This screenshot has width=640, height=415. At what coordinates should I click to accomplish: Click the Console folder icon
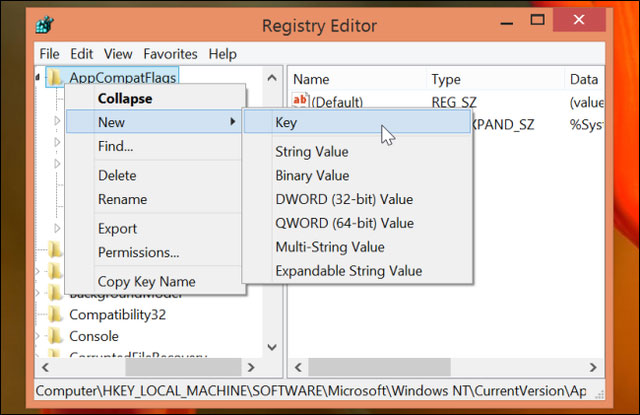[55, 336]
